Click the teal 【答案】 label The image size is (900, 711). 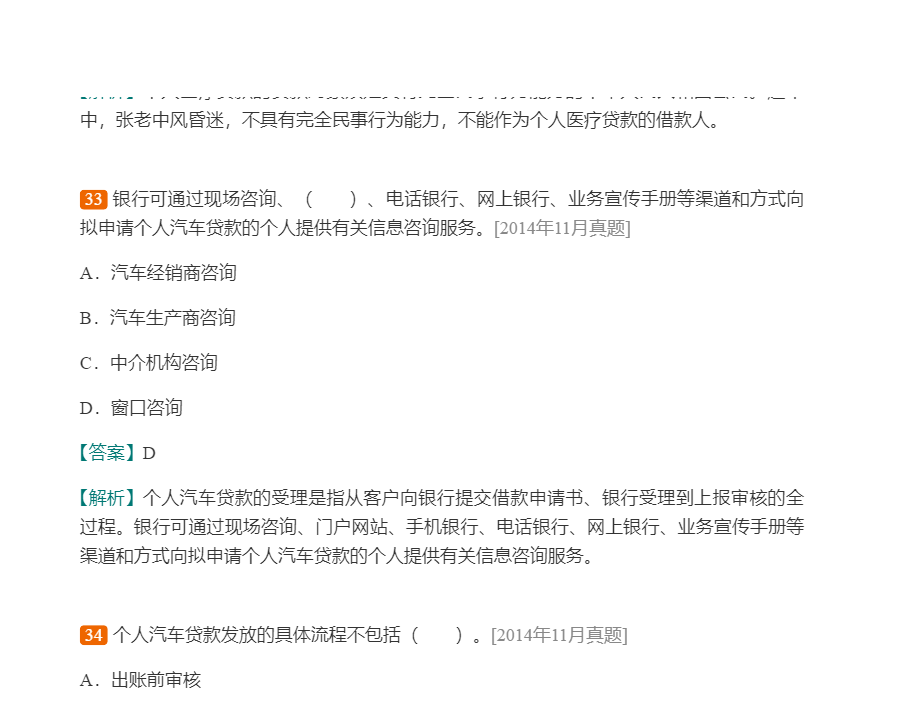tap(108, 453)
